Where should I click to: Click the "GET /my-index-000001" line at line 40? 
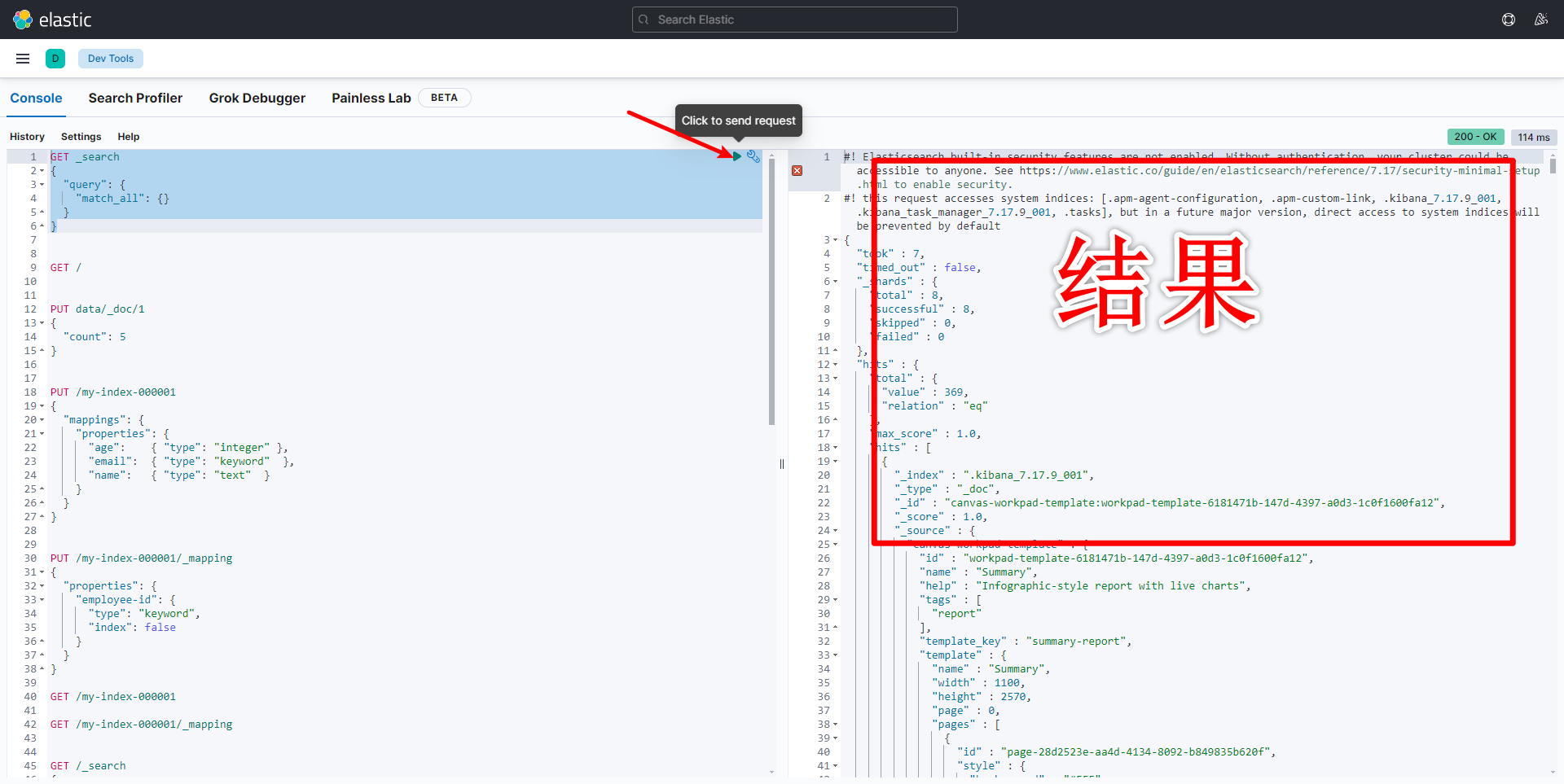[113, 697]
